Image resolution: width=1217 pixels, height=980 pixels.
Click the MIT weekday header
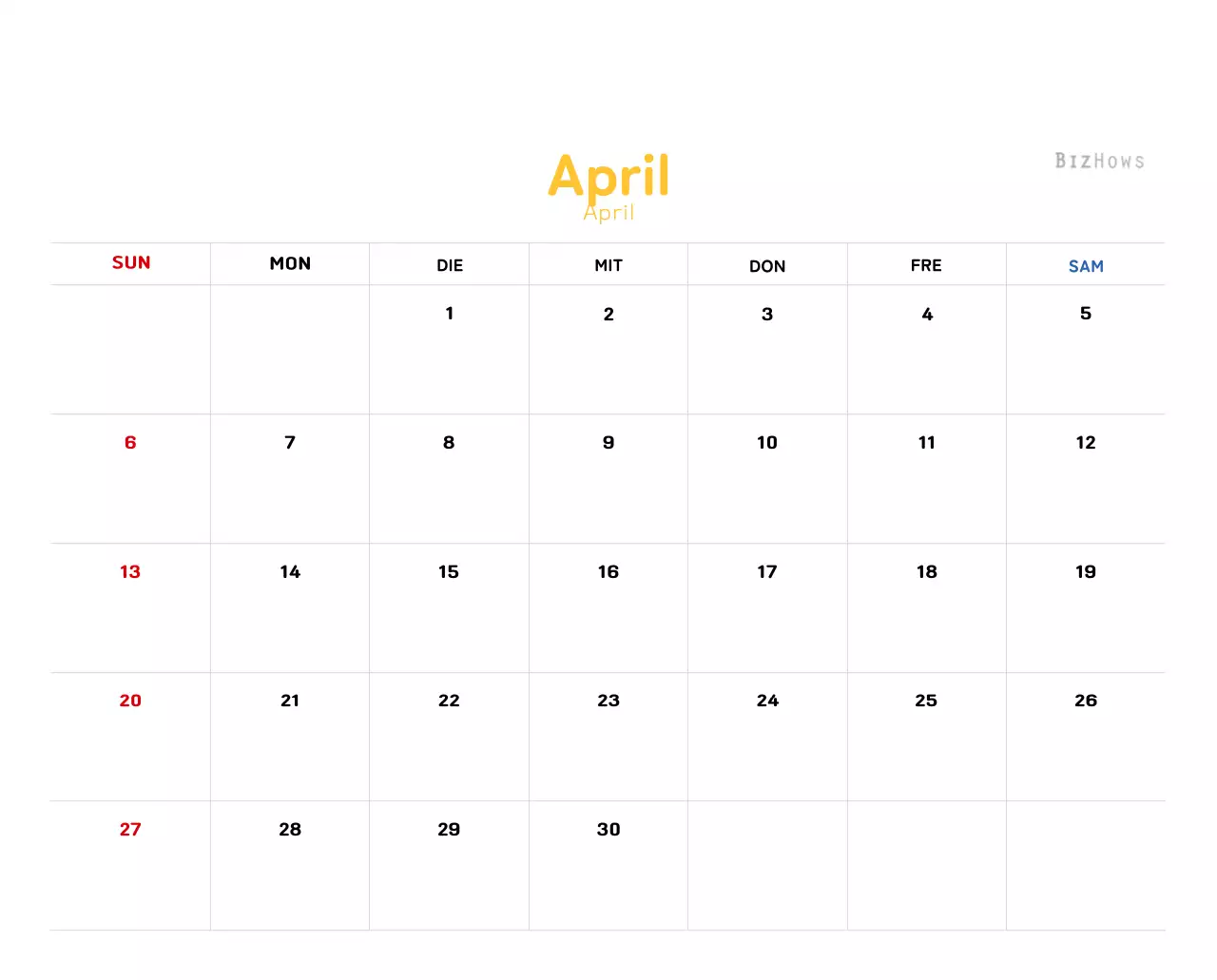click(608, 265)
